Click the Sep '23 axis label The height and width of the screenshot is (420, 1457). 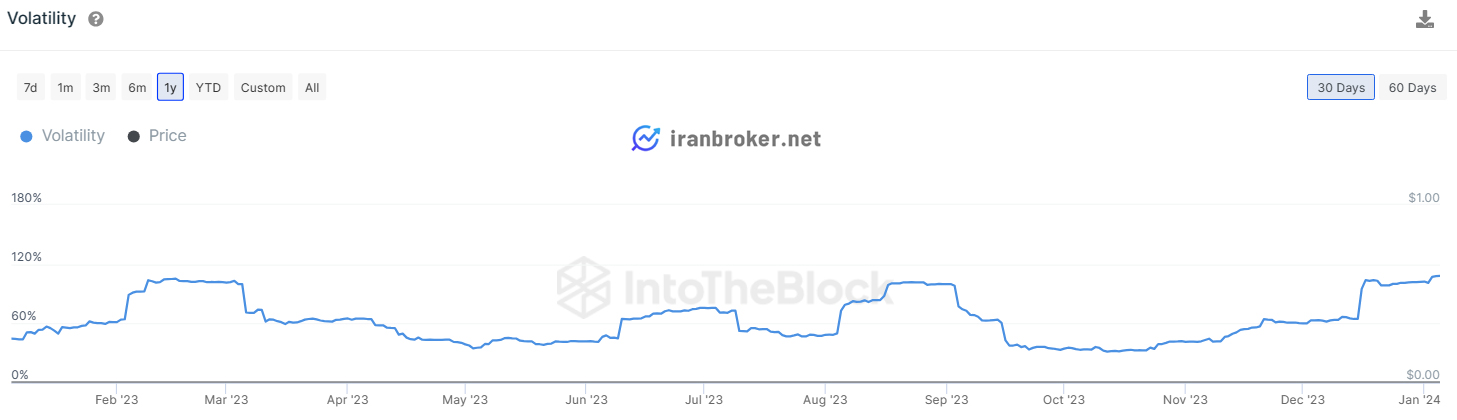945,400
